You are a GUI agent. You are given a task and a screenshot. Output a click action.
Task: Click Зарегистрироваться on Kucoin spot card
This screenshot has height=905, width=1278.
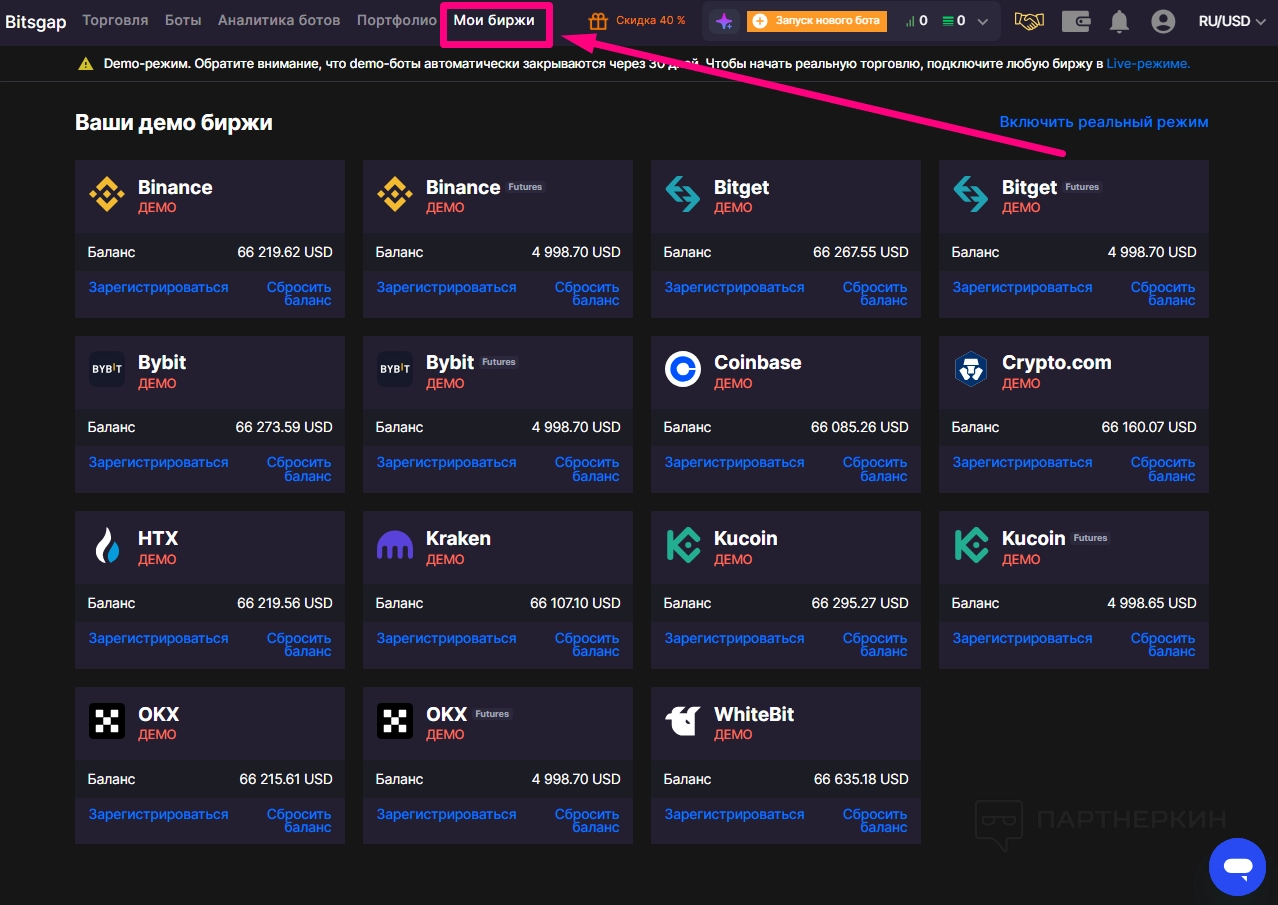tap(734, 638)
